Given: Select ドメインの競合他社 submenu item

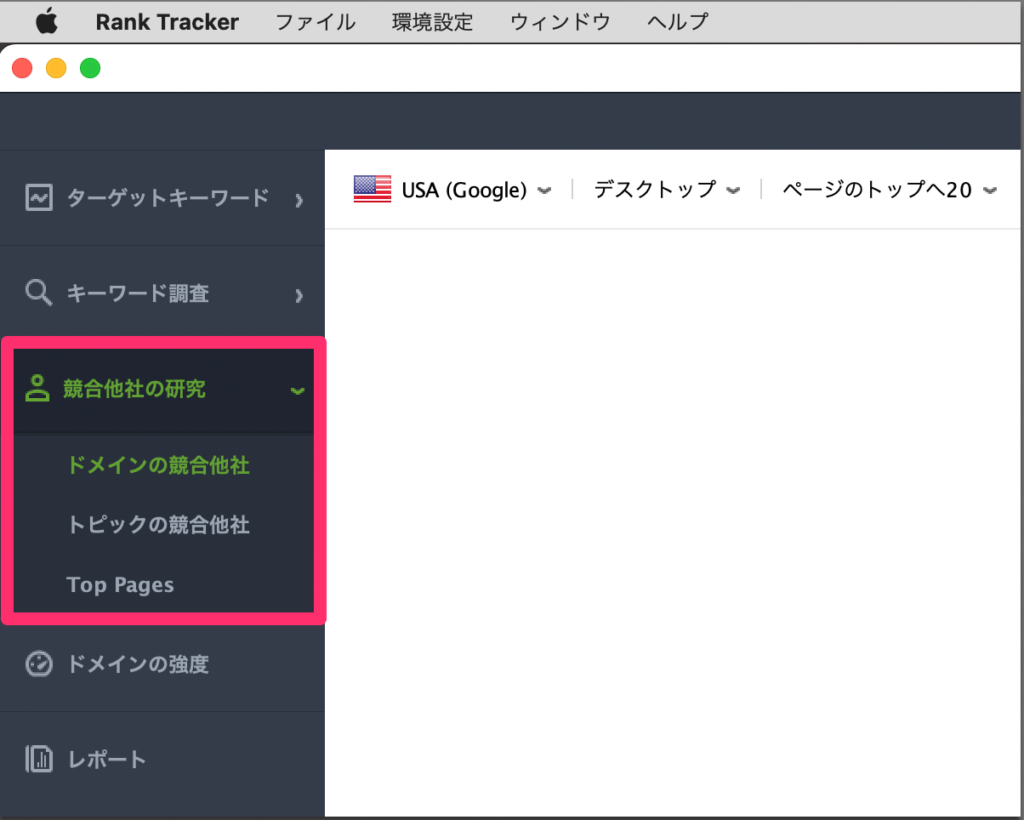Looking at the screenshot, I should click(x=158, y=465).
